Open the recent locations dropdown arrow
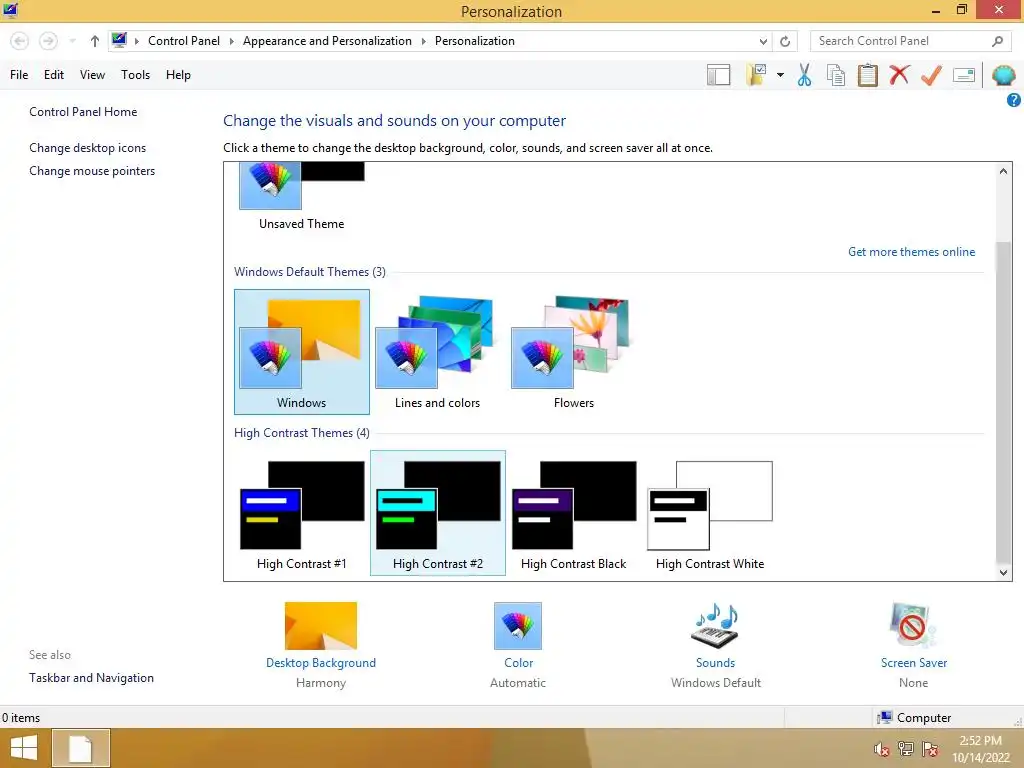Viewport: 1024px width, 768px height. 72,41
